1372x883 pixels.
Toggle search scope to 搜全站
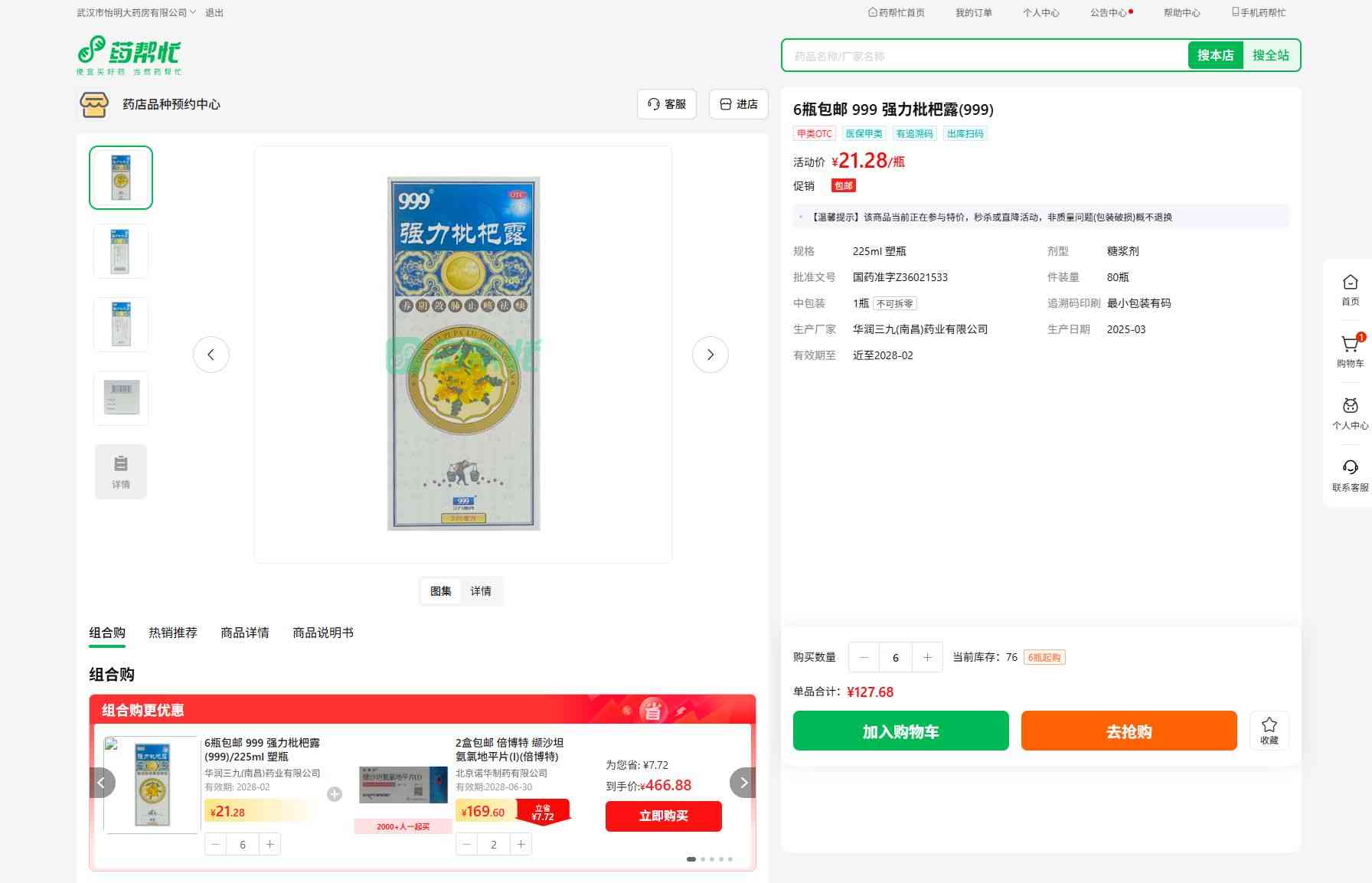pyautogui.click(x=1270, y=55)
